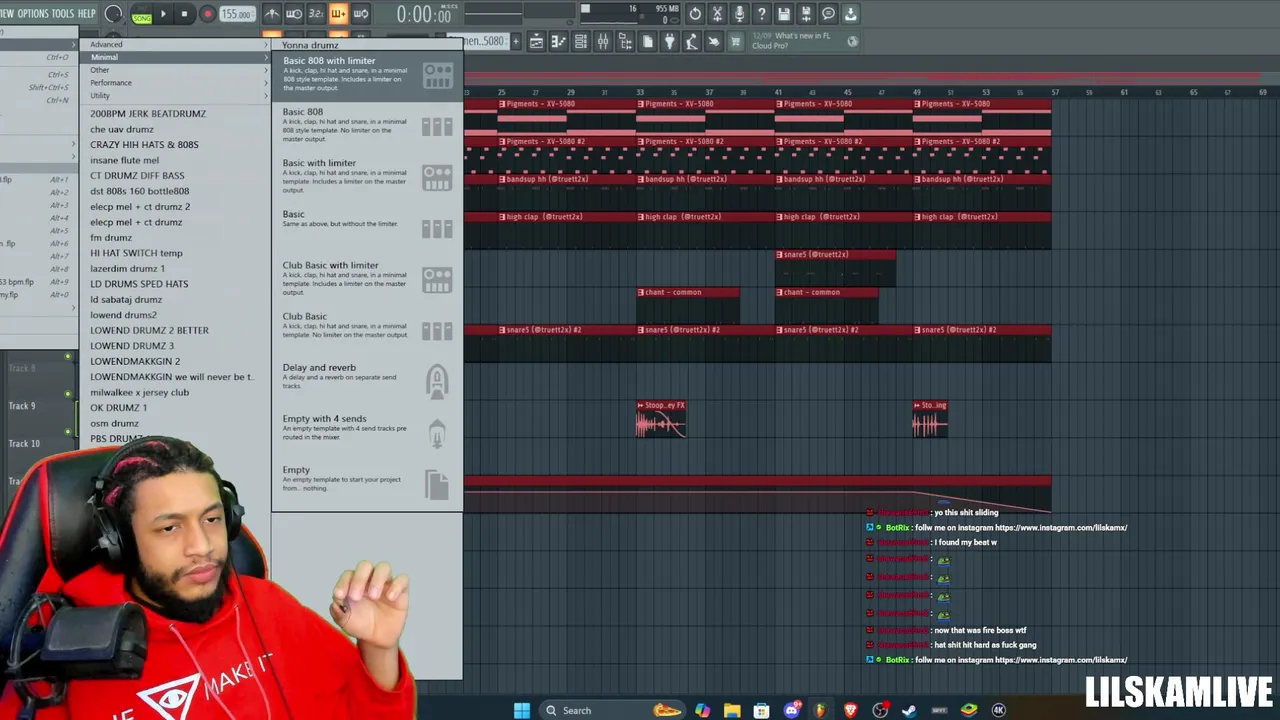This screenshot has width=1280, height=720.
Task: Click the export download icon
Action: [850, 14]
